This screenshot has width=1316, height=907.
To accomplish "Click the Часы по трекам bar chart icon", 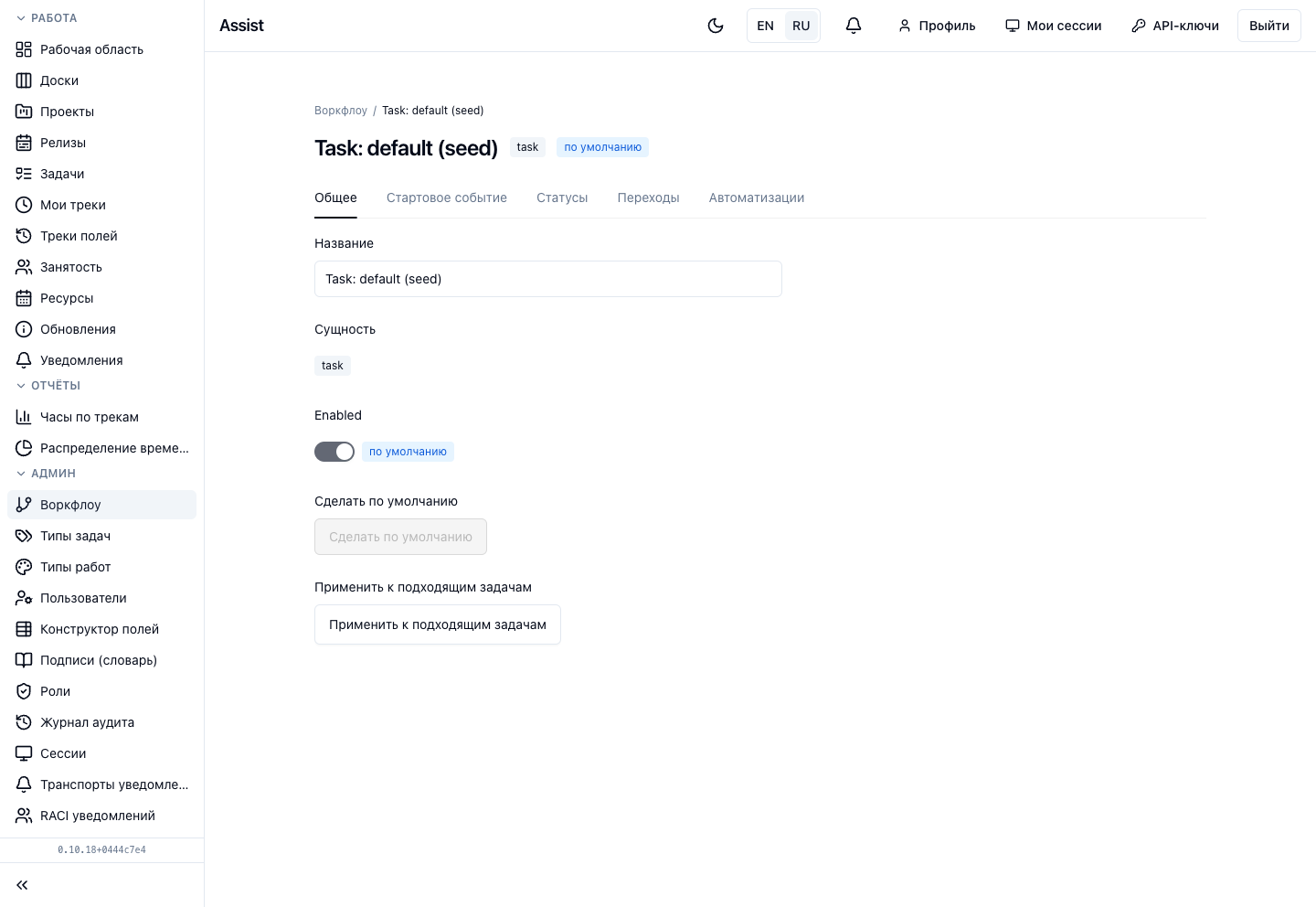I will [24, 417].
